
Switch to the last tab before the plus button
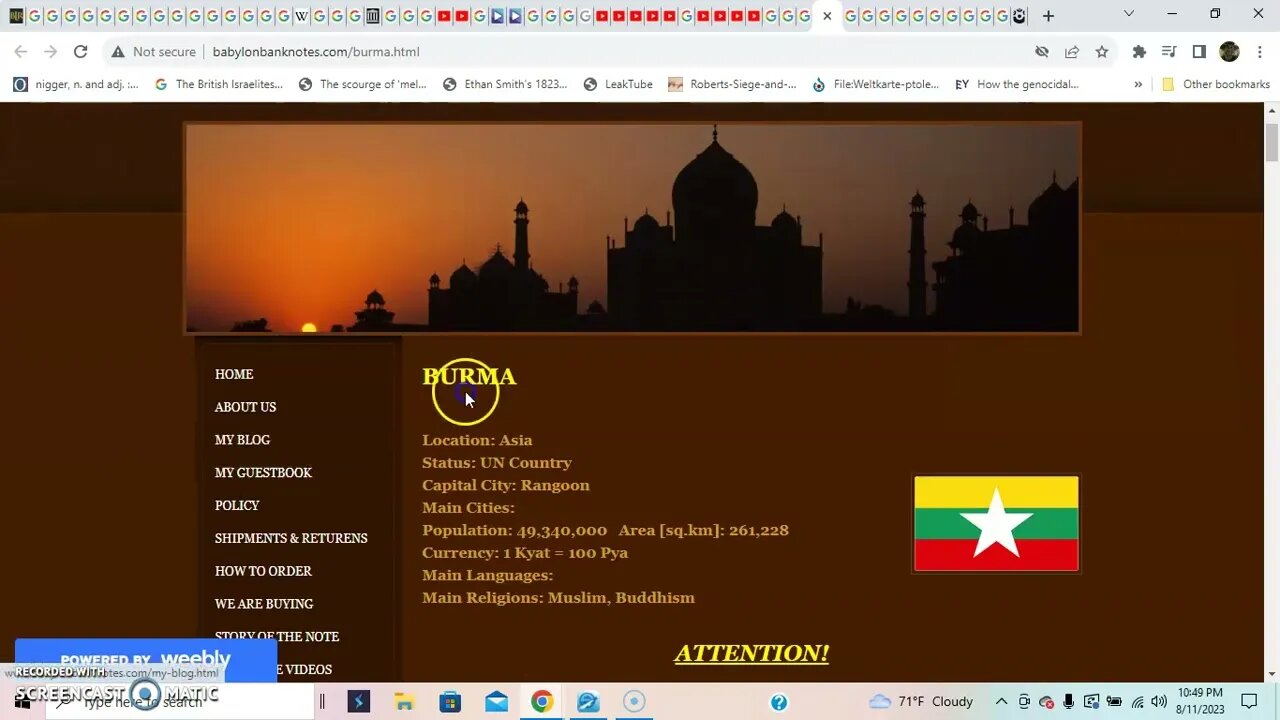click(x=1019, y=16)
